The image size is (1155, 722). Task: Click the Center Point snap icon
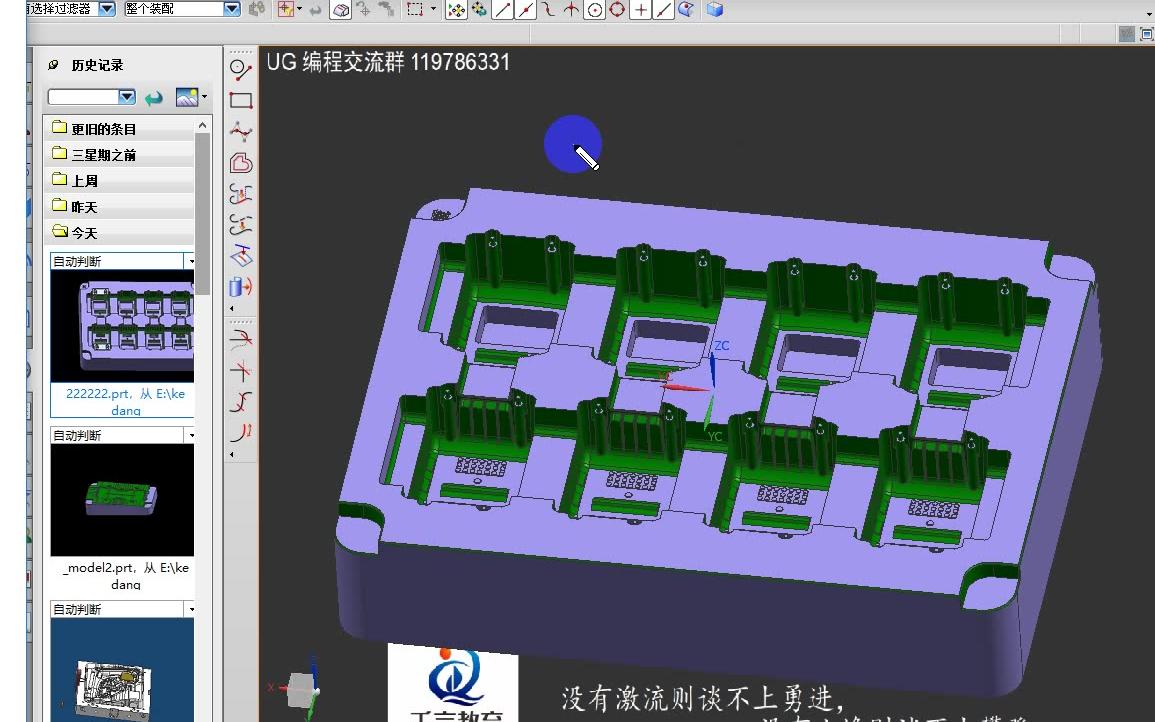click(x=597, y=11)
